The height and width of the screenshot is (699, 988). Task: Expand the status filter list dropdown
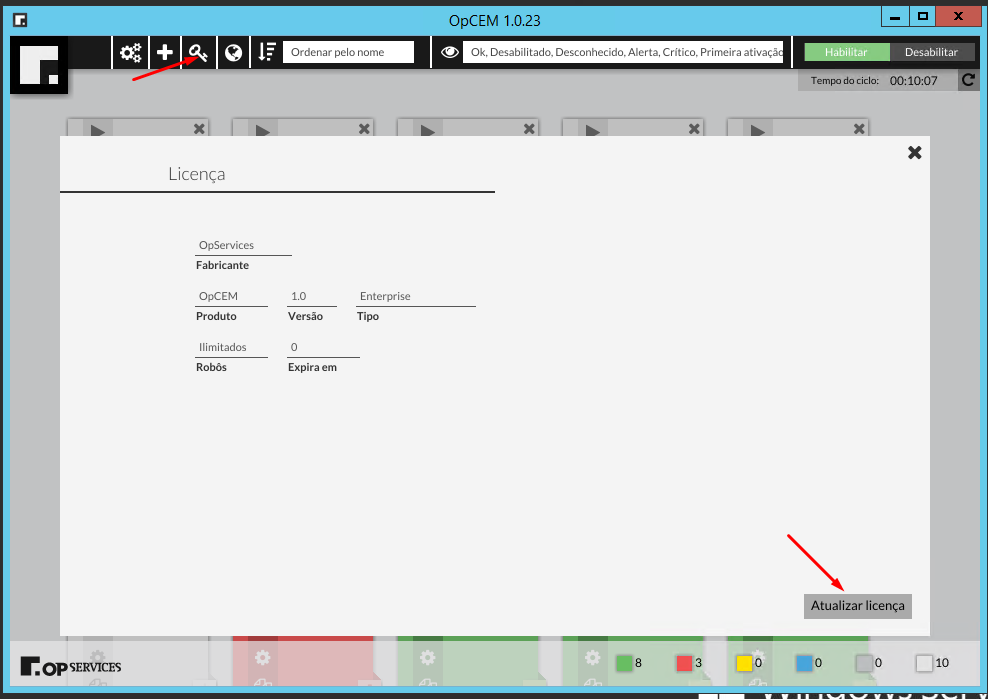(622, 52)
